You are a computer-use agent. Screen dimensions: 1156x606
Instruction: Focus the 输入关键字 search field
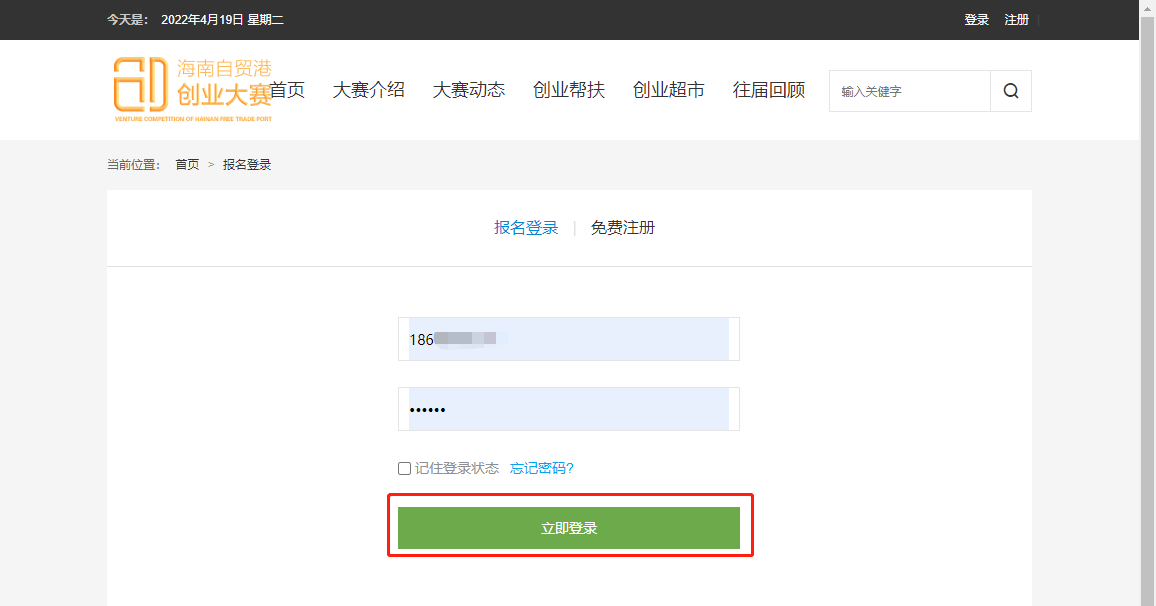909,91
